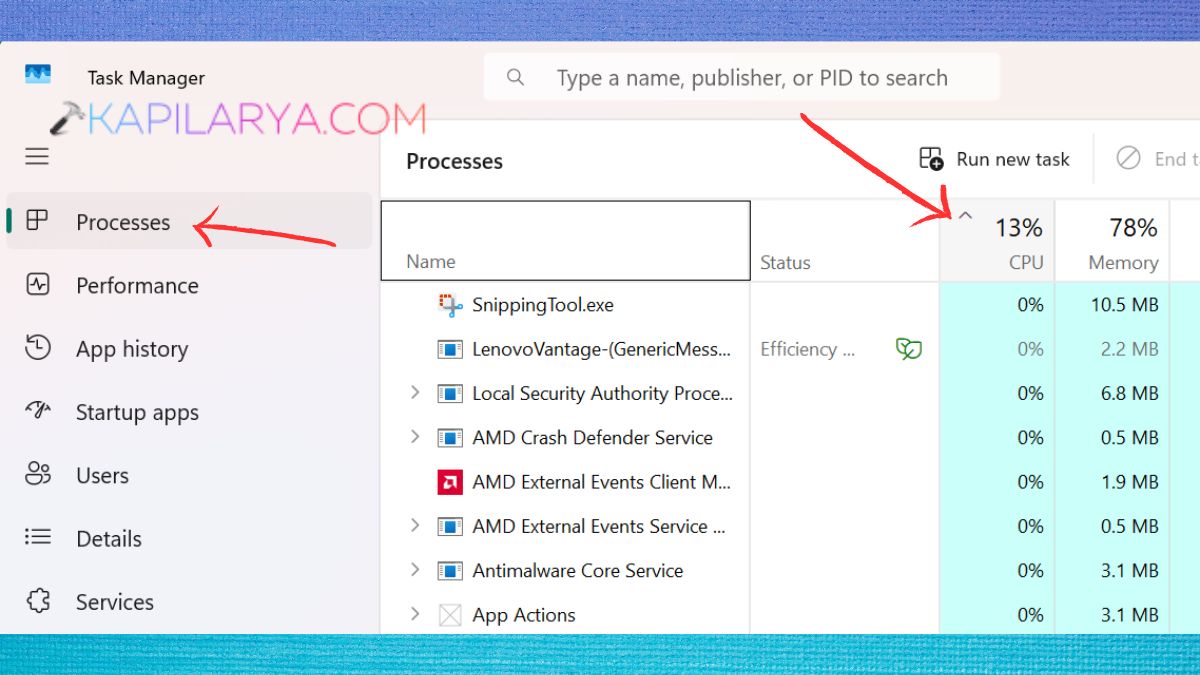1200x675 pixels.
Task: Click the 2.2 MB memory value
Action: (x=1130, y=349)
